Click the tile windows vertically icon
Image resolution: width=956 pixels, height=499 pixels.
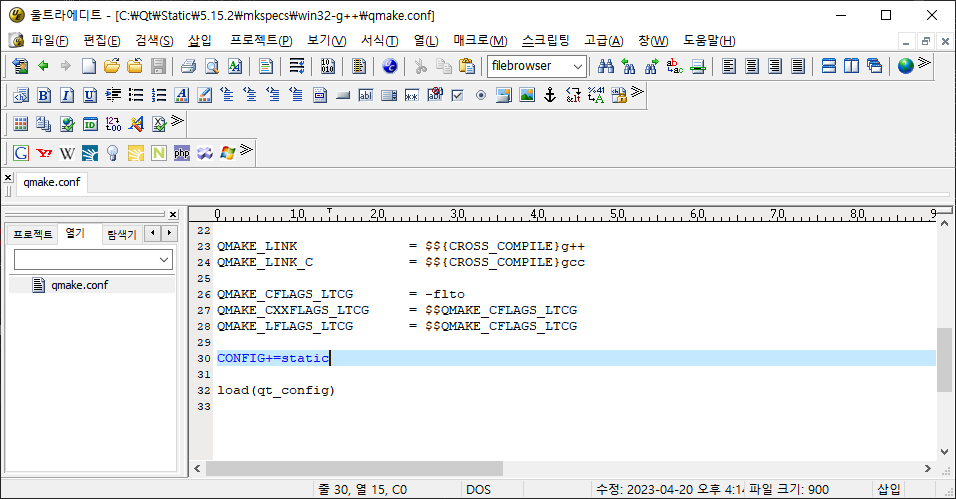[x=852, y=66]
